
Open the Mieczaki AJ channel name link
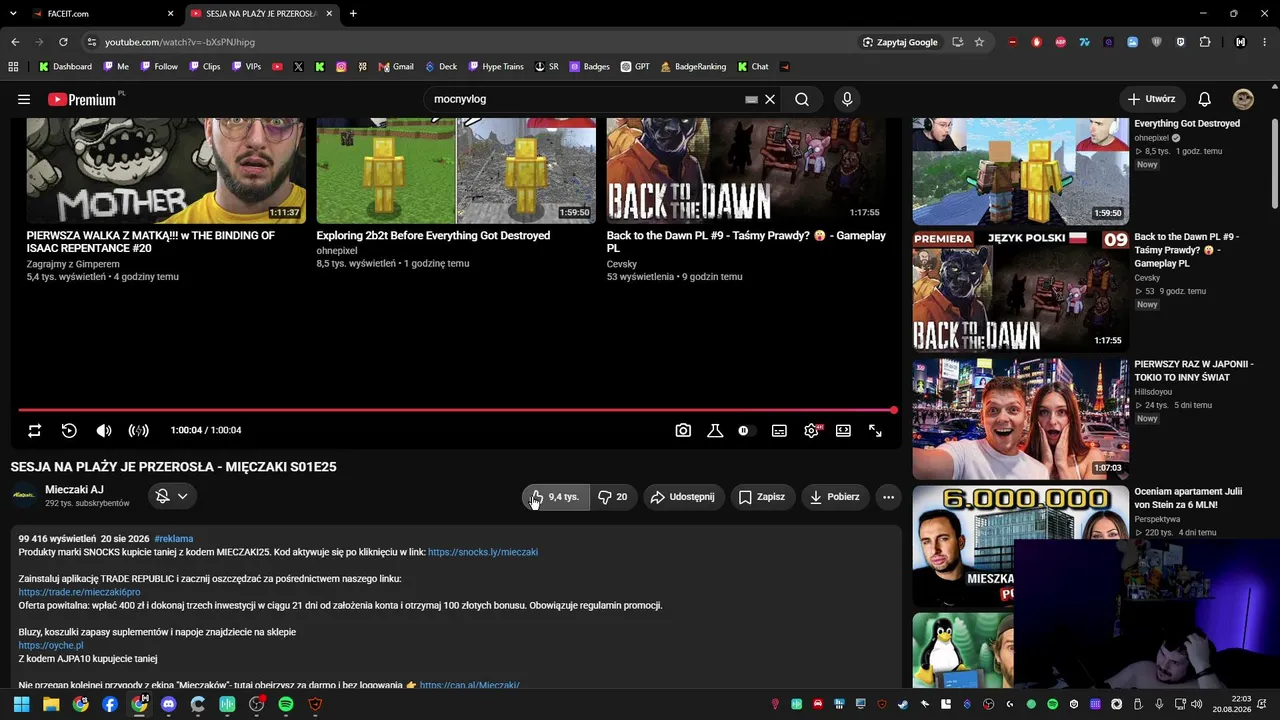click(74, 490)
